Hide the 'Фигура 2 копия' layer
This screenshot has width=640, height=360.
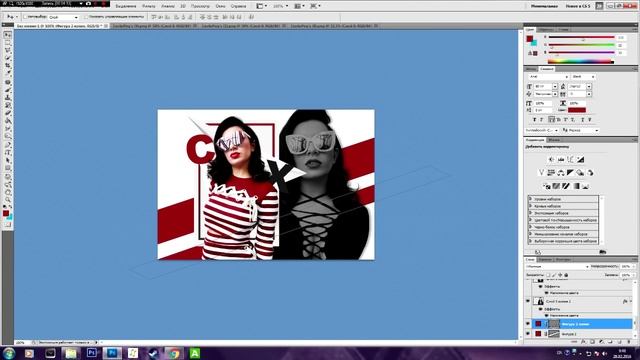528,324
